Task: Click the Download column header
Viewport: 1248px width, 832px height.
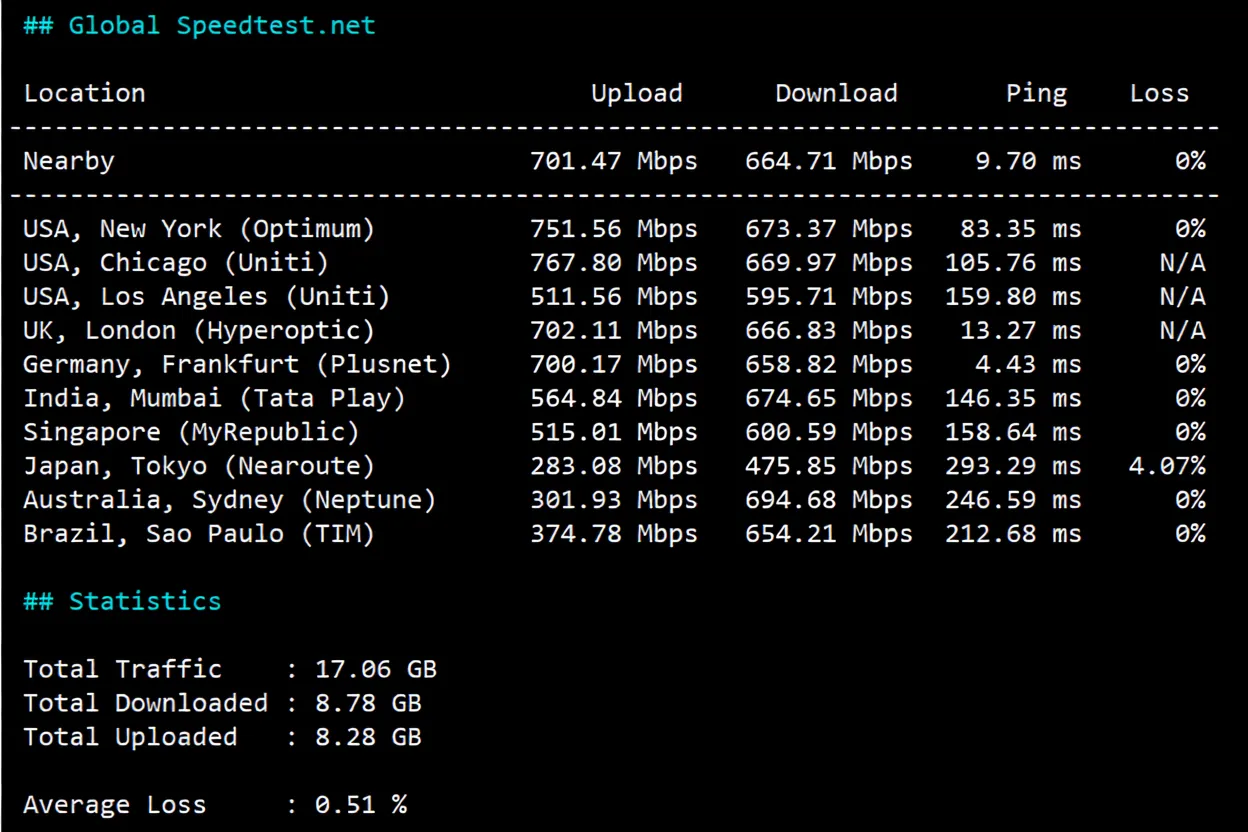Action: [x=836, y=93]
